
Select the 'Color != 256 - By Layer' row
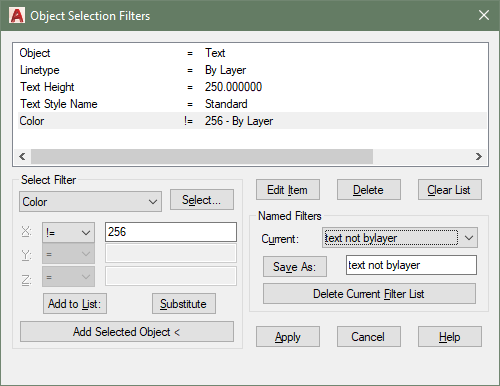[252, 121]
